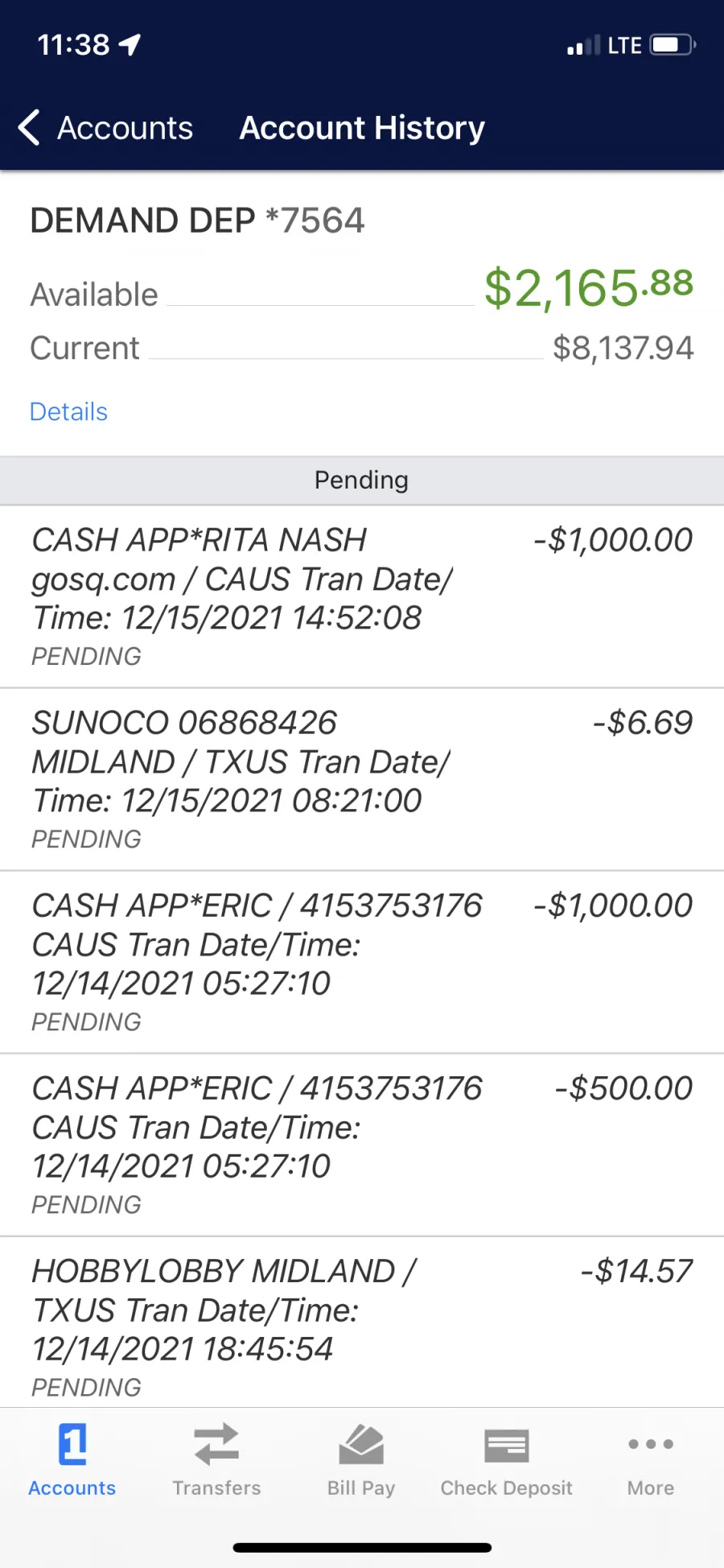Open the Check Deposit icon

(x=507, y=1446)
